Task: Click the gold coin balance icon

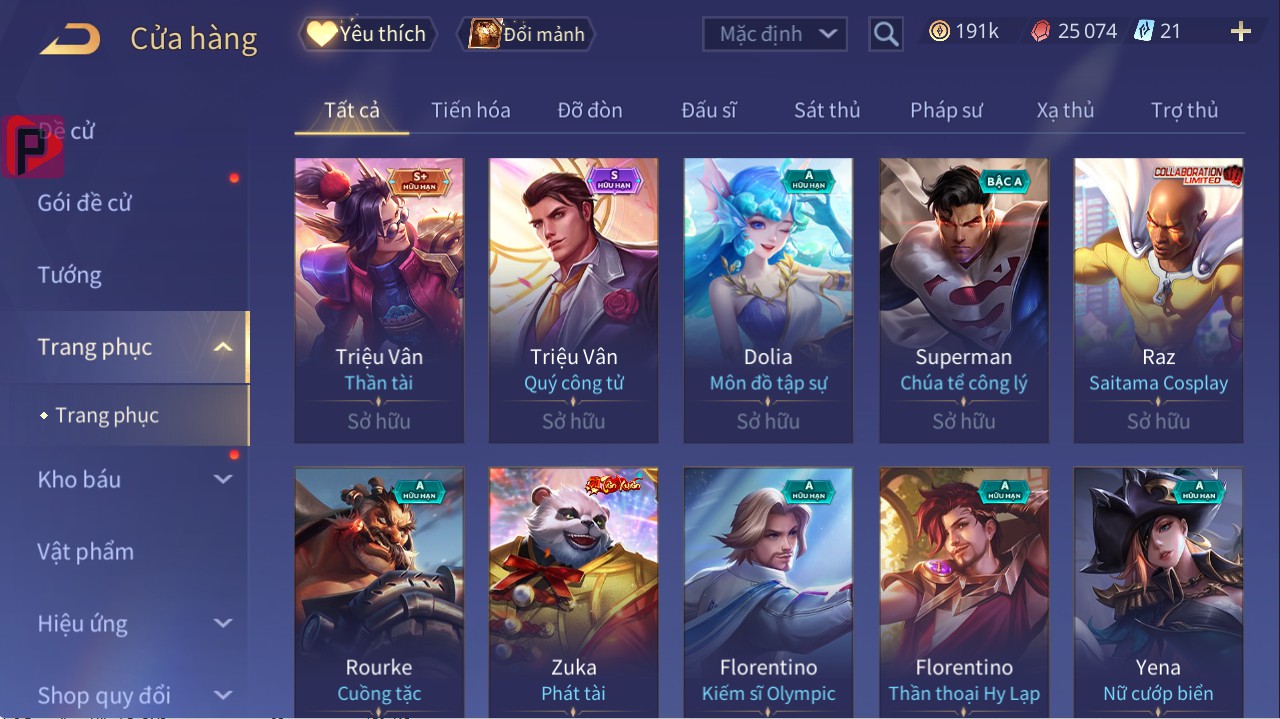Action: 939,32
